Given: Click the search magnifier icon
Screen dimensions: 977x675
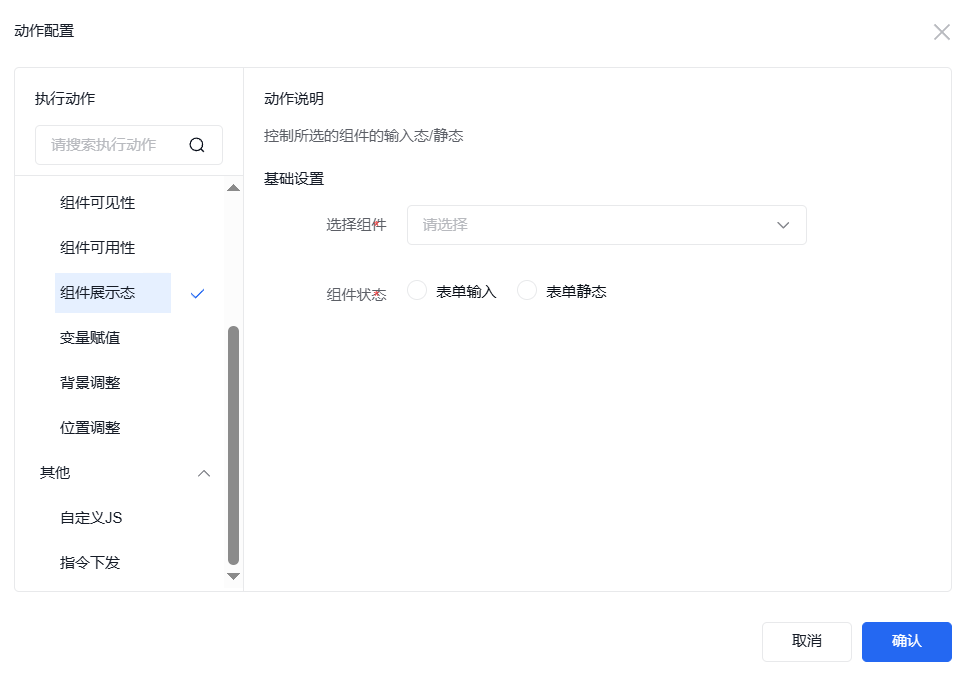Looking at the screenshot, I should point(197,145).
